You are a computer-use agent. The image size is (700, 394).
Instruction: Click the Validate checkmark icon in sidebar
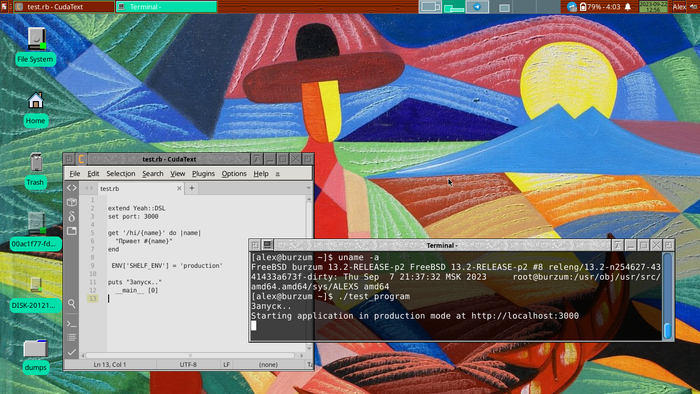click(x=71, y=352)
